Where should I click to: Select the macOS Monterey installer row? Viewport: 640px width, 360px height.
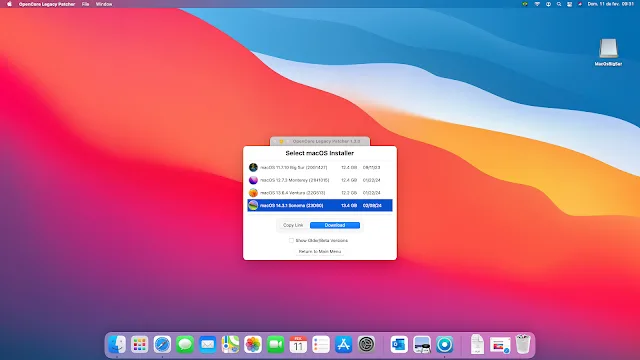(x=320, y=180)
